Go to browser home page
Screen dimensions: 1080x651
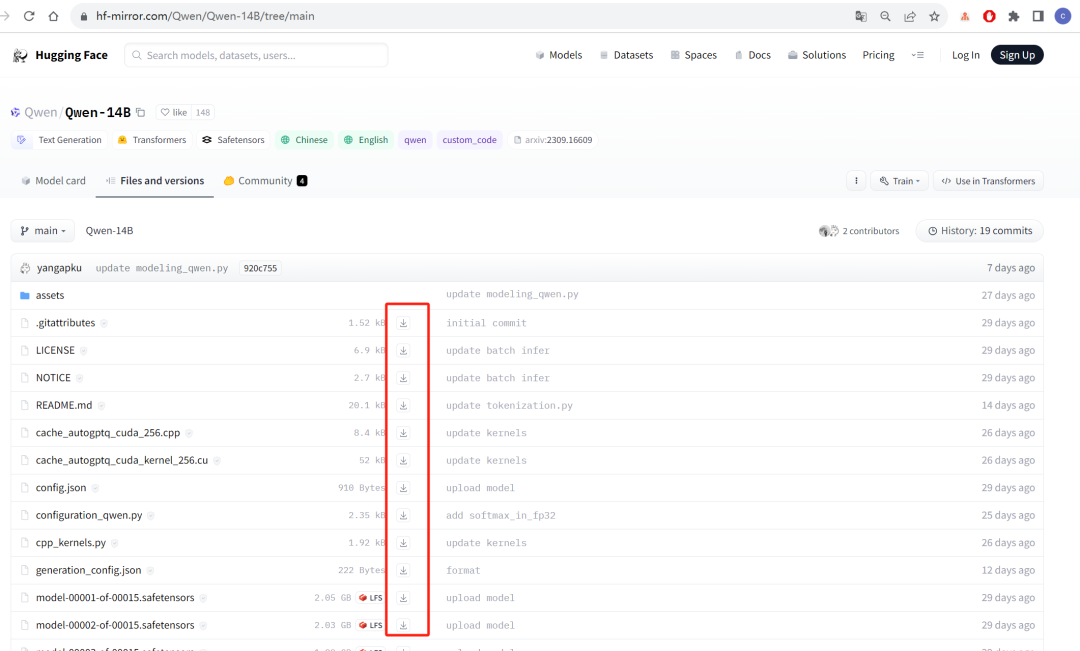click(x=53, y=16)
